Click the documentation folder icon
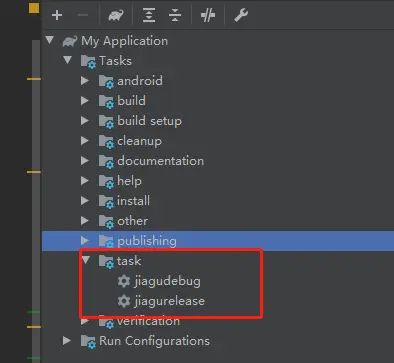Image resolution: width=394 pixels, height=363 pixels. coord(106,162)
